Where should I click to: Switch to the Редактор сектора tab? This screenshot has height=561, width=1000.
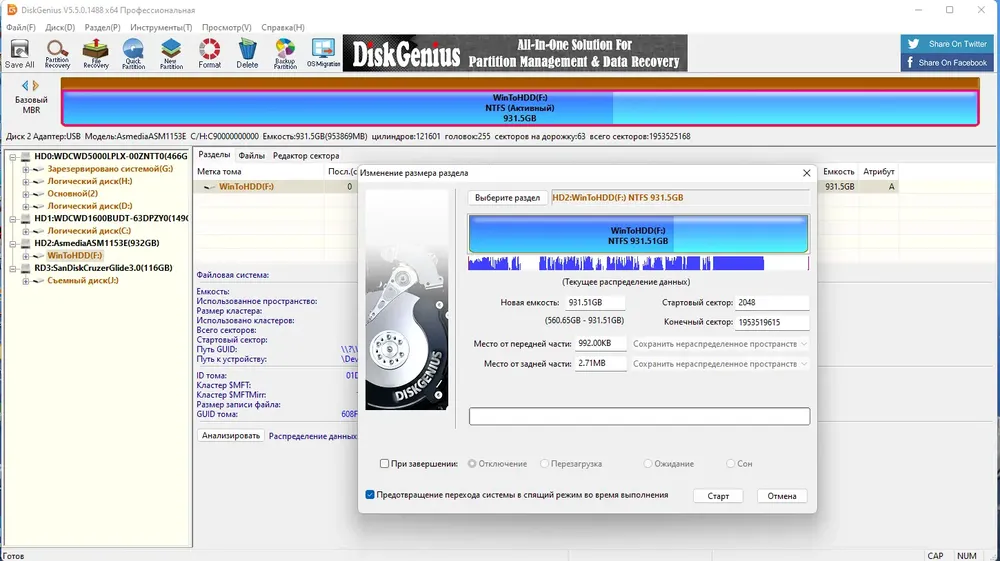tap(306, 156)
